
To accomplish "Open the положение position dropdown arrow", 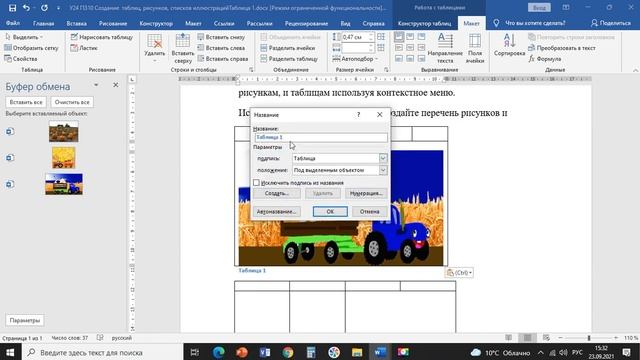I will tap(383, 170).
